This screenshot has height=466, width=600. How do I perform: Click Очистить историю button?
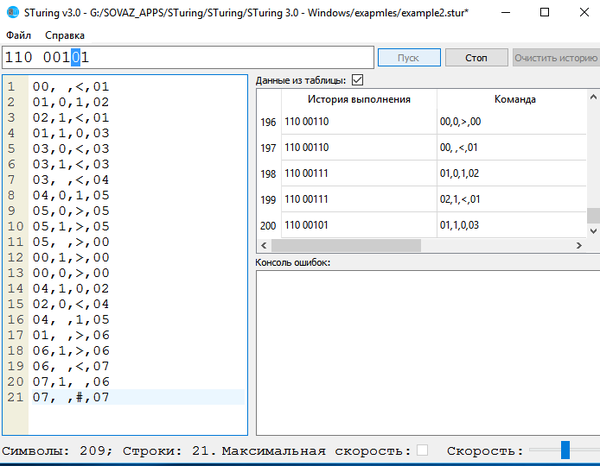[556, 57]
